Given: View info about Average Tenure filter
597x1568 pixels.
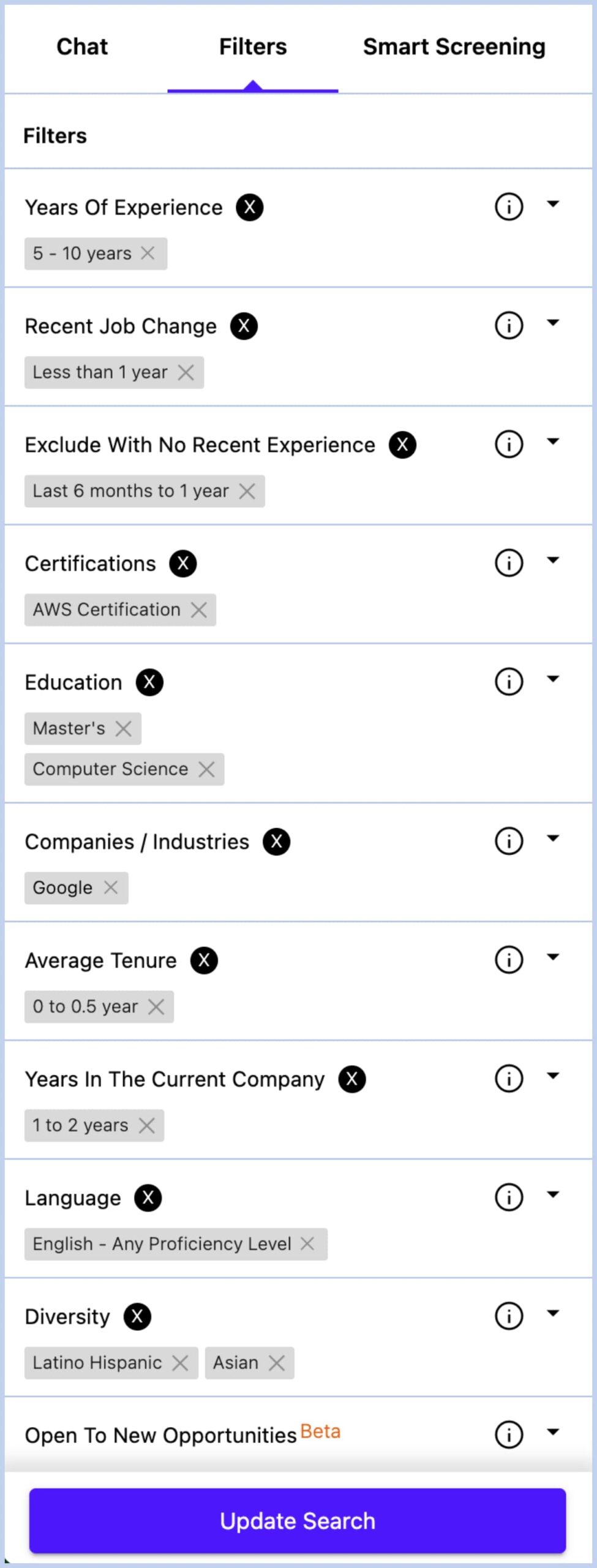Looking at the screenshot, I should click(x=508, y=960).
